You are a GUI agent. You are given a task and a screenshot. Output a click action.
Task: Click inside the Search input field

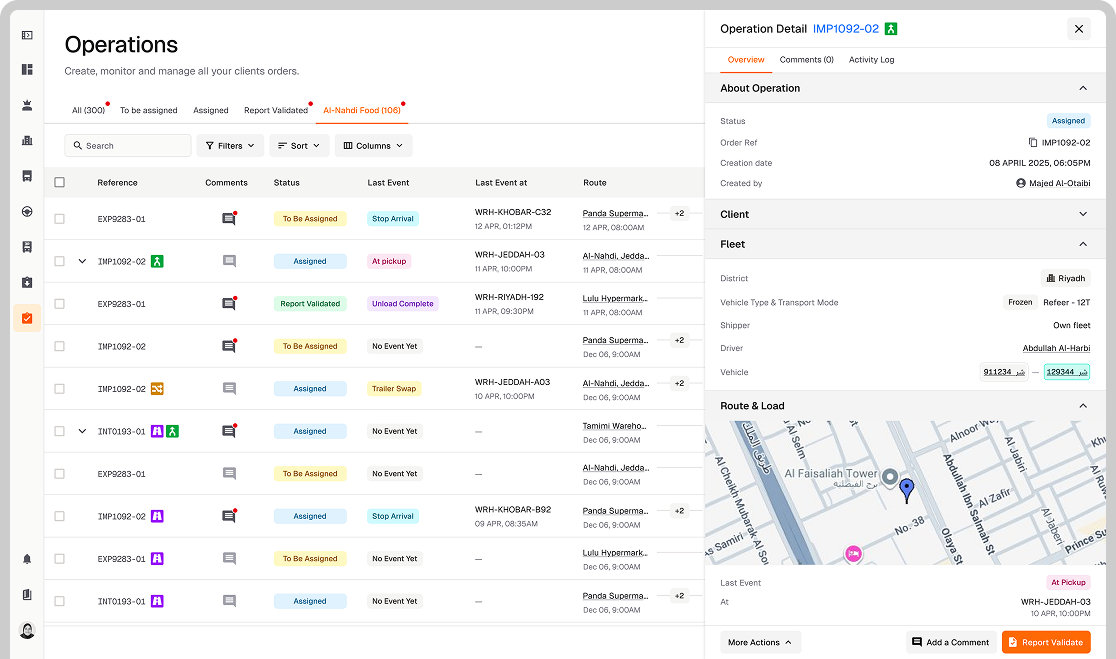pos(128,145)
